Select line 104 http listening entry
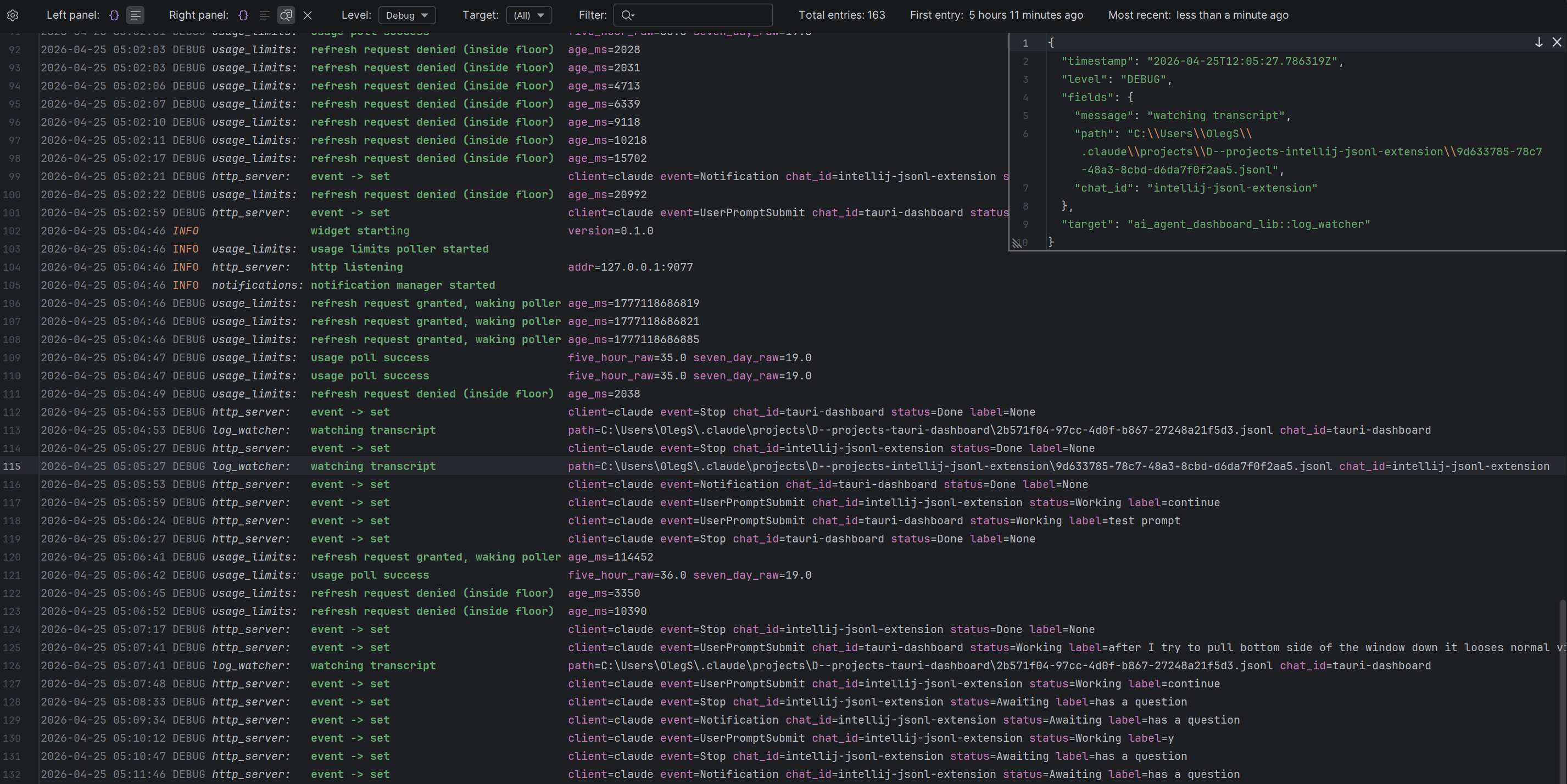This screenshot has width=1567, height=784. coord(356,267)
